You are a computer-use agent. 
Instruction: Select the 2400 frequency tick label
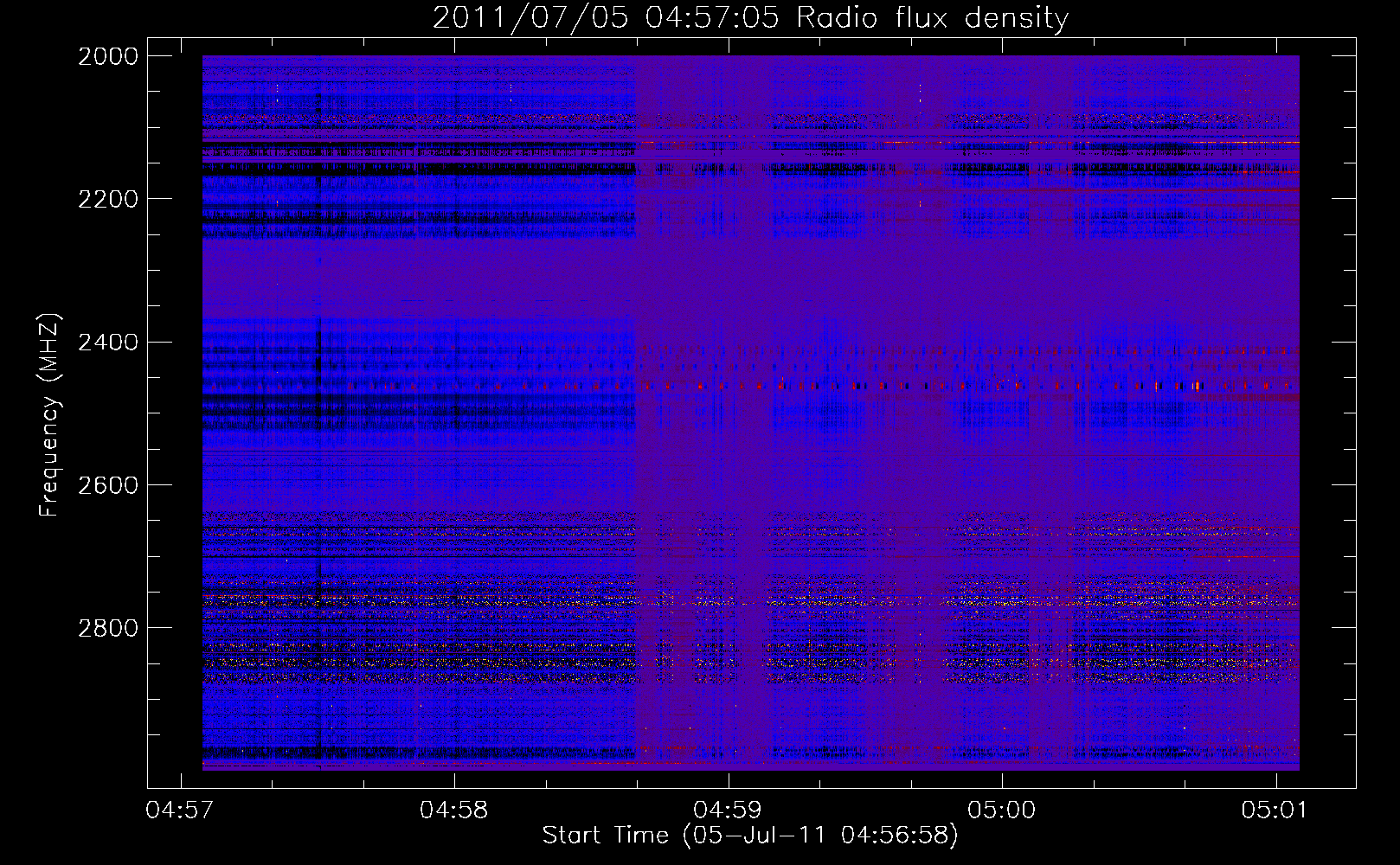108,343
